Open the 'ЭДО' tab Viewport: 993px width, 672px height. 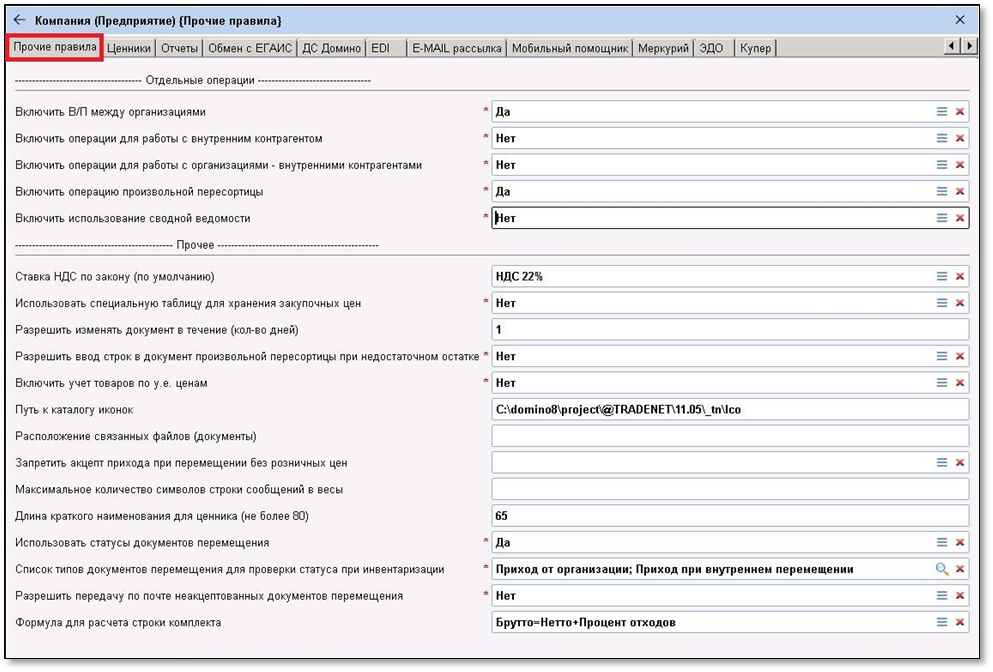(714, 48)
